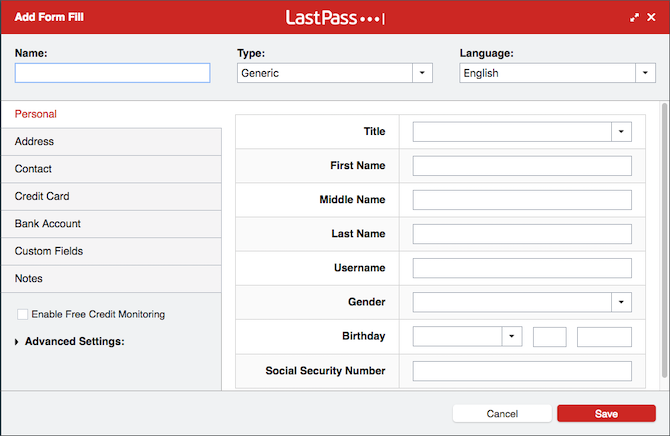
Task: Switch to the Notes tab
Action: pos(111,278)
